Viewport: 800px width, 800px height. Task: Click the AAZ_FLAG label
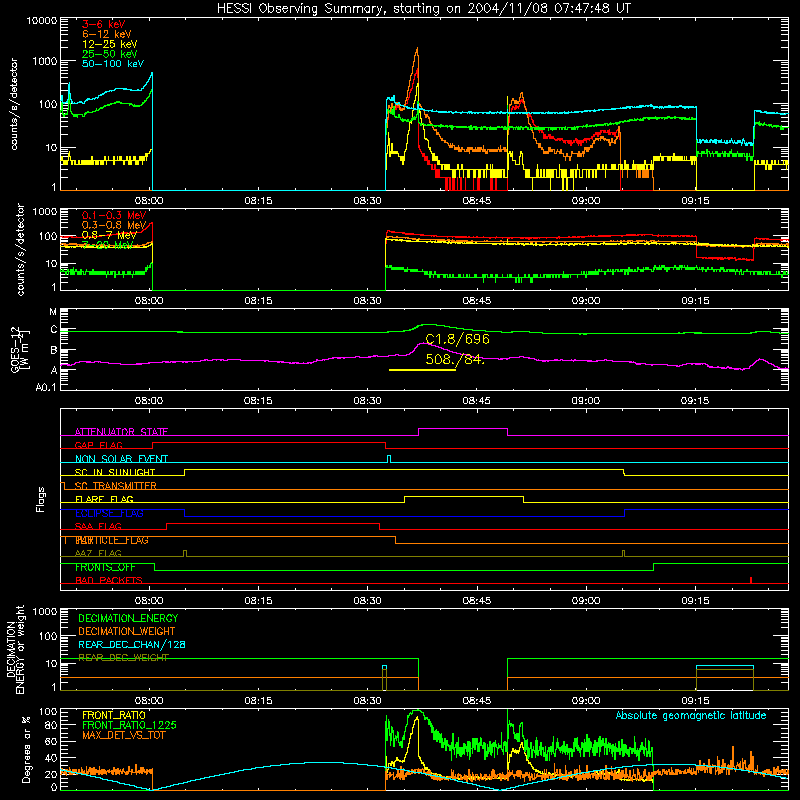coord(98,554)
